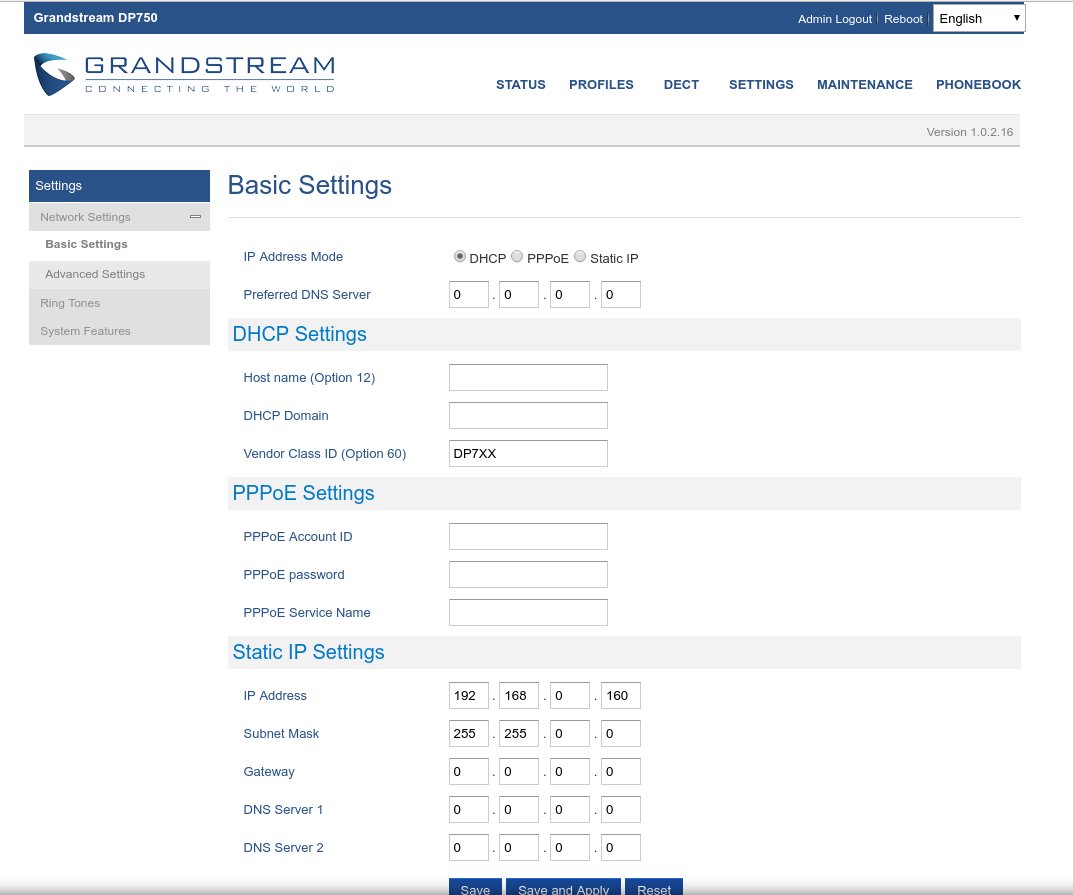Image resolution: width=1073 pixels, height=895 pixels.
Task: Click the Vendor Class ID field with DP7XX
Action: coord(528,454)
